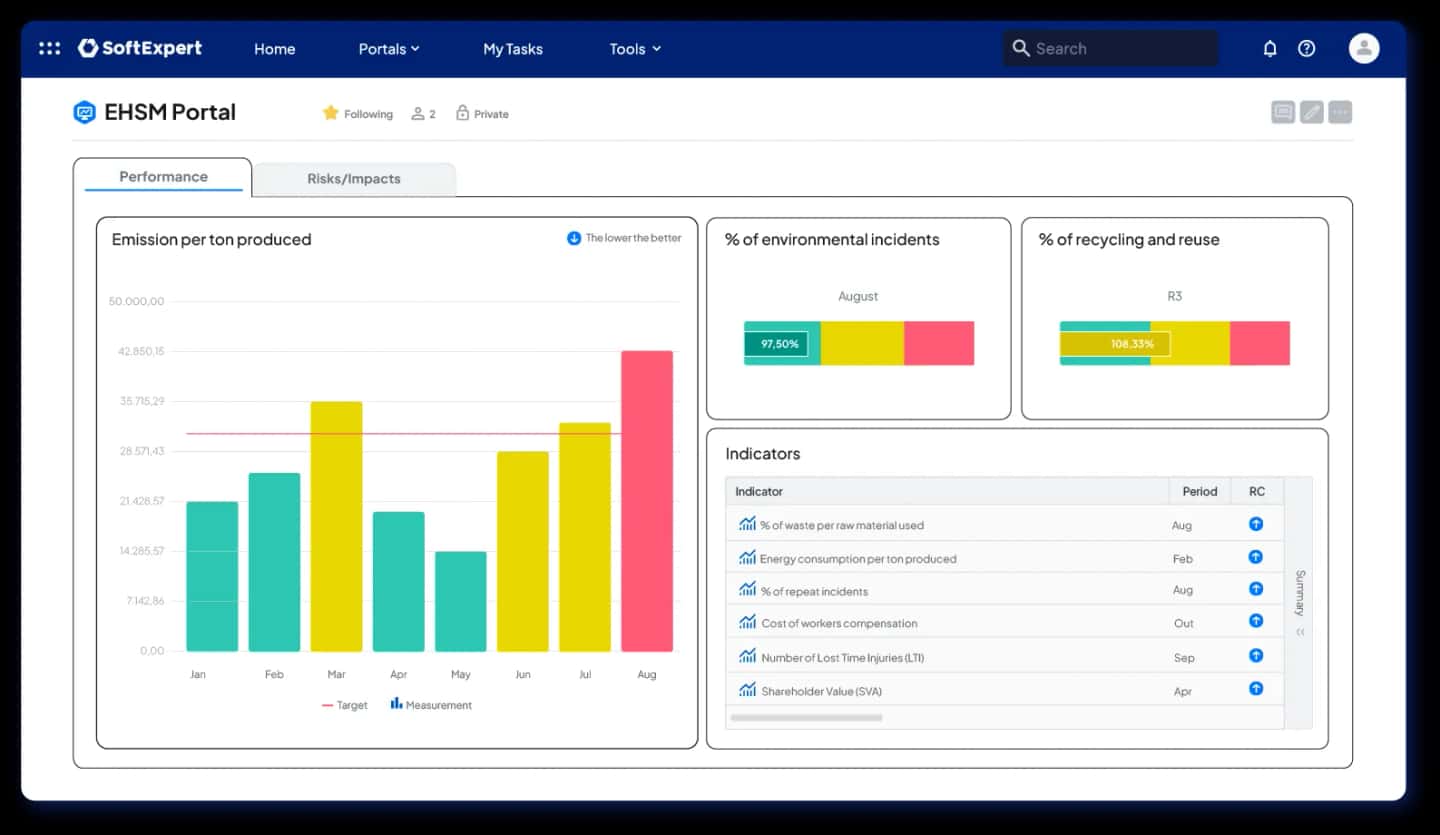Open the app launcher grid icon
The height and width of the screenshot is (835, 1440).
tap(49, 48)
